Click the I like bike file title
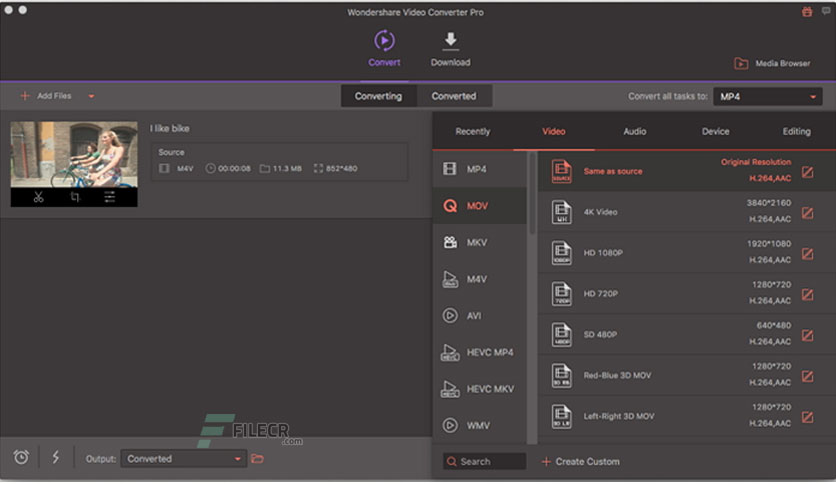 [x=170, y=128]
